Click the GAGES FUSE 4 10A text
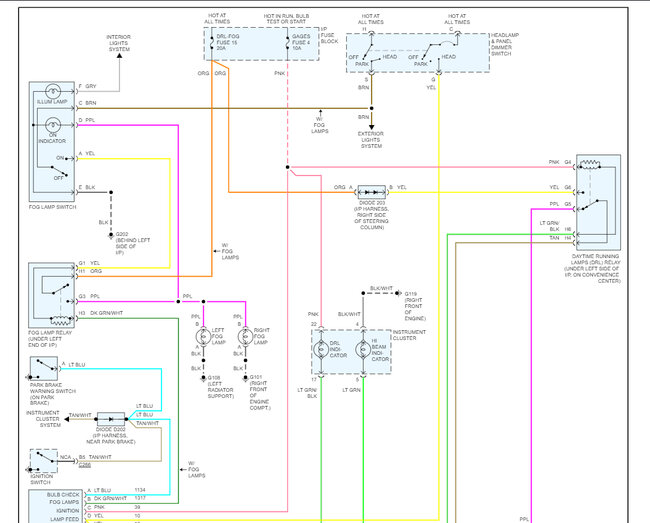Viewport: 650px width, 523px height. [301, 42]
